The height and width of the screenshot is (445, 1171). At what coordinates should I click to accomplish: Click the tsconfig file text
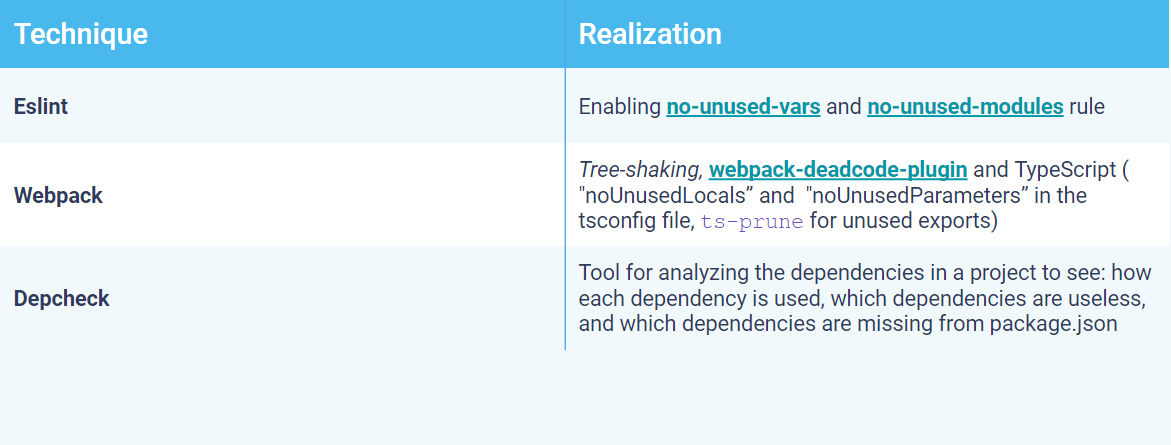pos(635,222)
